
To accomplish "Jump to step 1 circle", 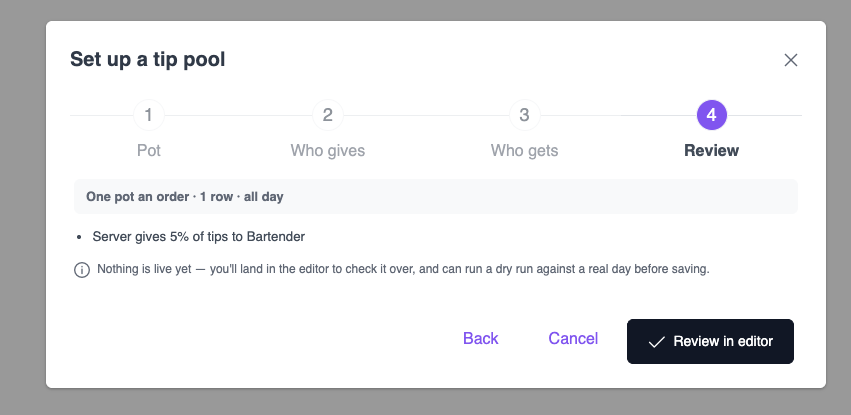I will (x=149, y=115).
